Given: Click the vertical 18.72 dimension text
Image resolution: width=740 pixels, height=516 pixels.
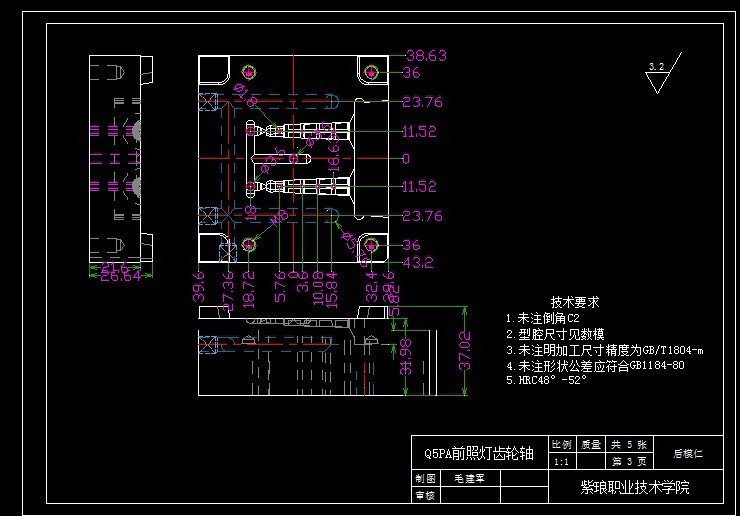Looking at the screenshot, I should tap(248, 289).
